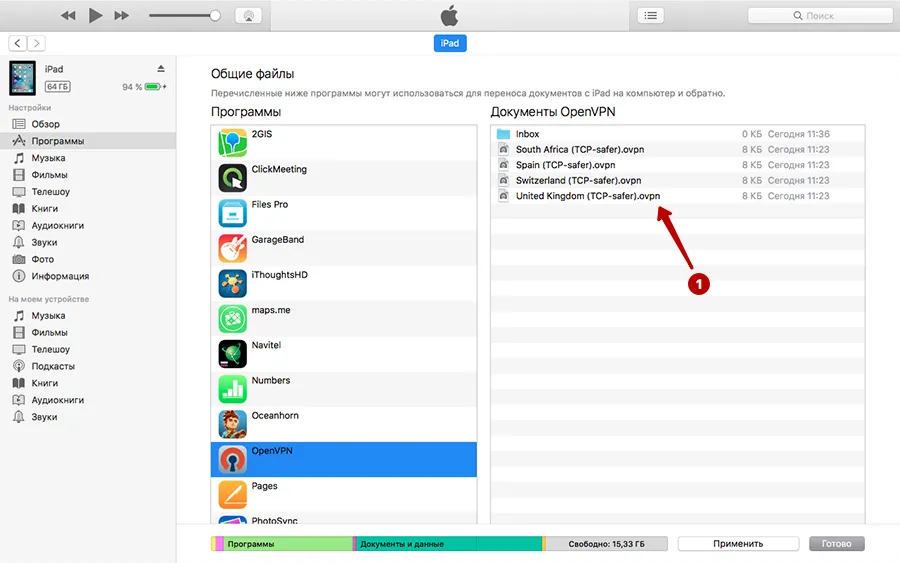Viewport: 900px width, 563px height.
Task: Open Фильмы under На моем устройстве
Action: (49, 332)
